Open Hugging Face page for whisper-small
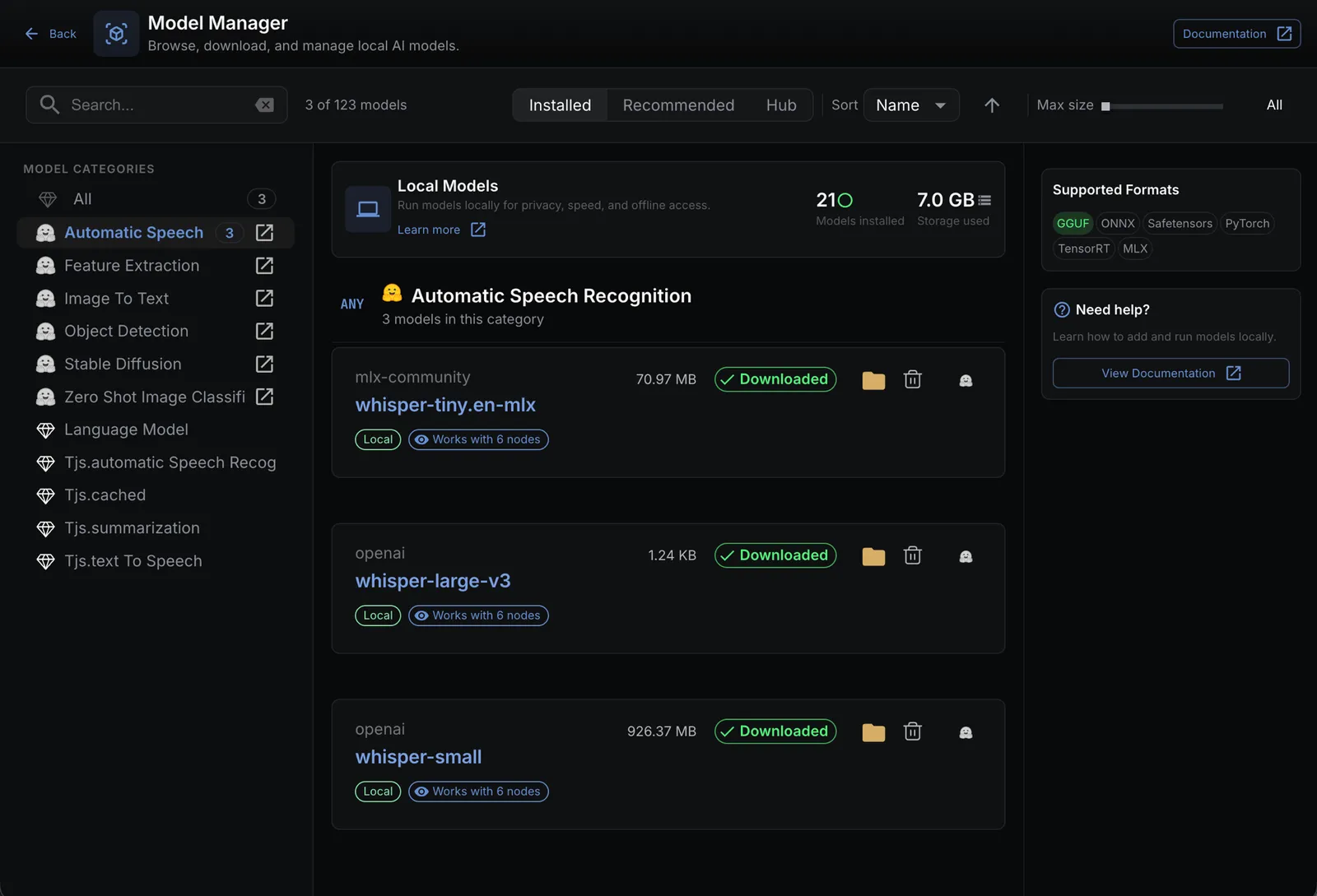Viewport: 1317px width, 896px height. coord(966,732)
